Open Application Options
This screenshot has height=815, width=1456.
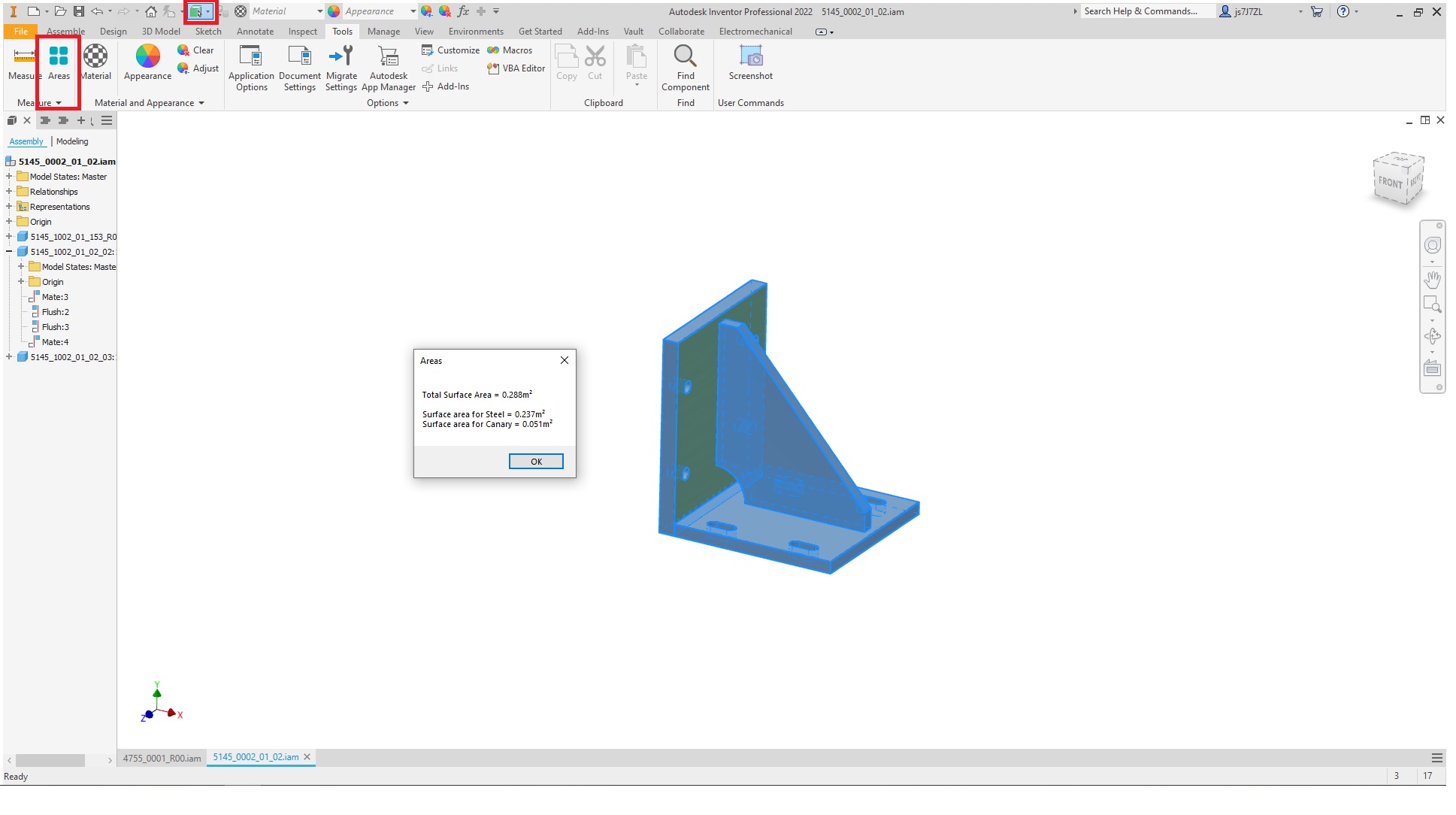click(x=251, y=57)
